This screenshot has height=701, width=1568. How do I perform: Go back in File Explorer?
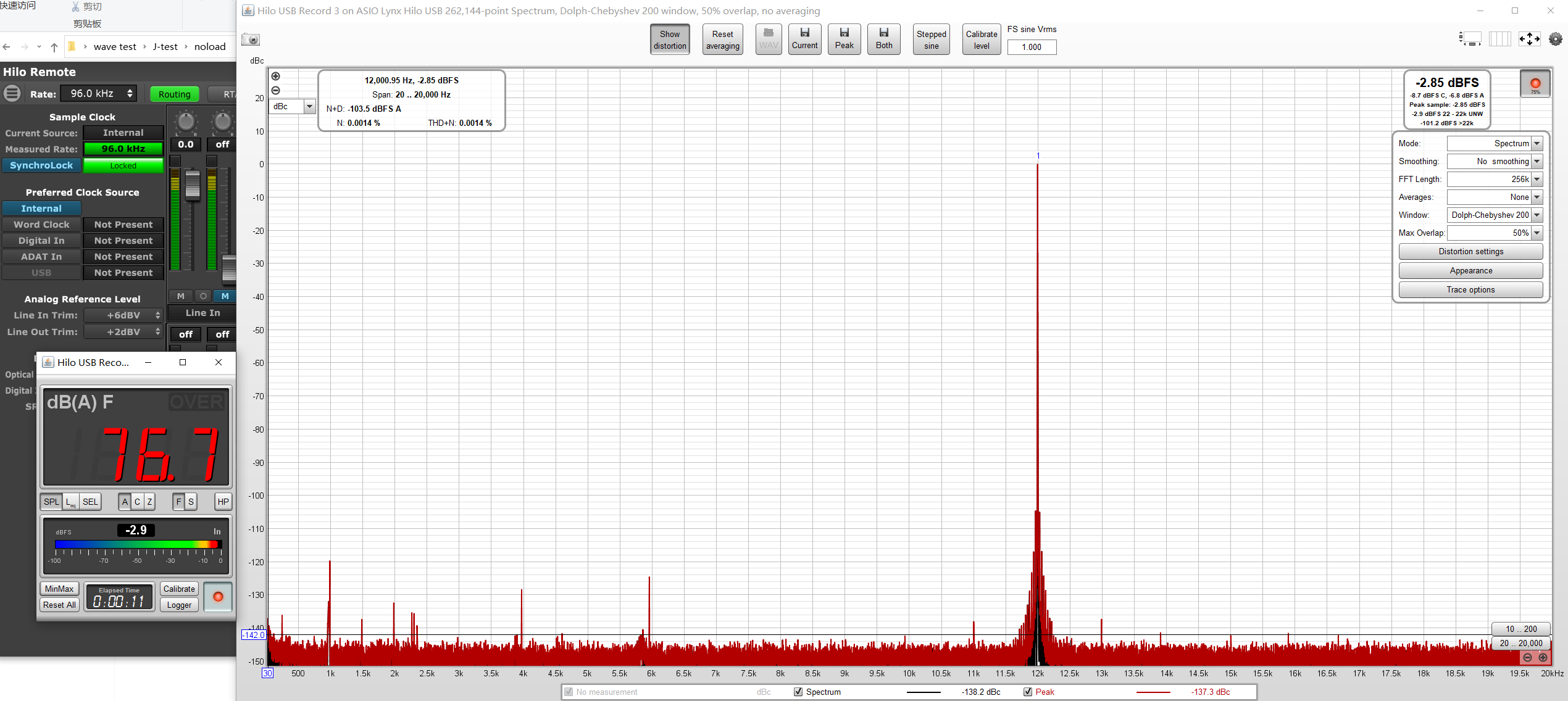pos(7,47)
